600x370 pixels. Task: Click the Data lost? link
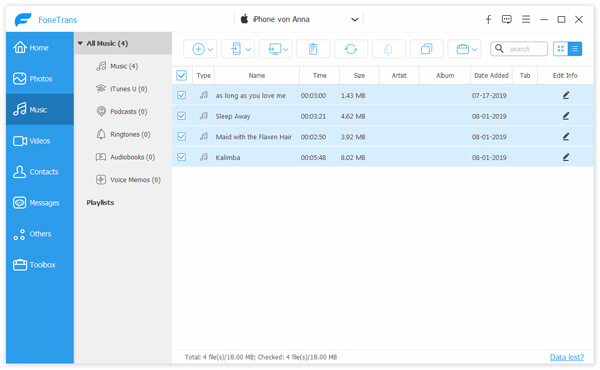(567, 357)
